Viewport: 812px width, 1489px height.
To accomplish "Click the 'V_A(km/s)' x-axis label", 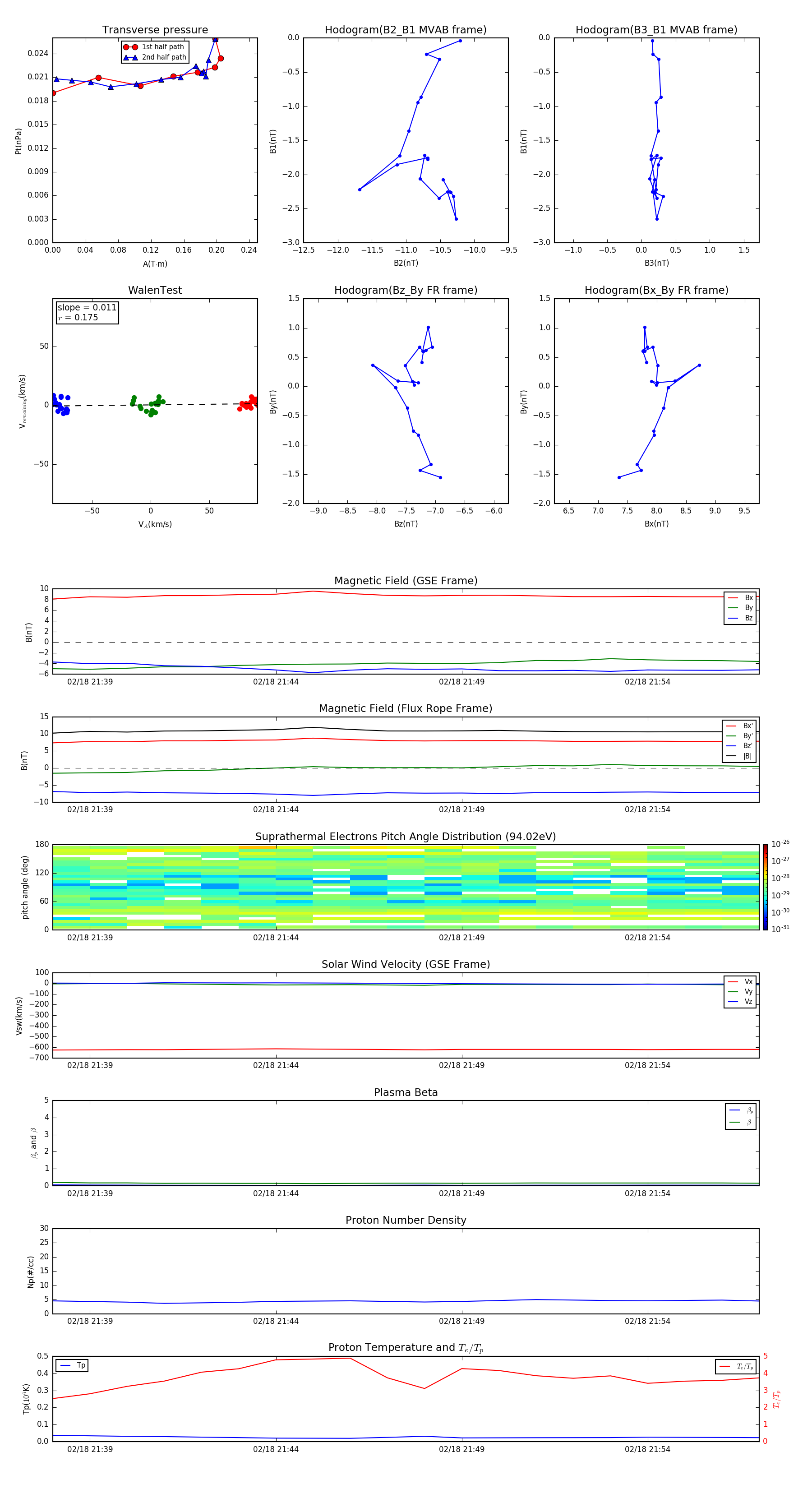I will [x=155, y=524].
